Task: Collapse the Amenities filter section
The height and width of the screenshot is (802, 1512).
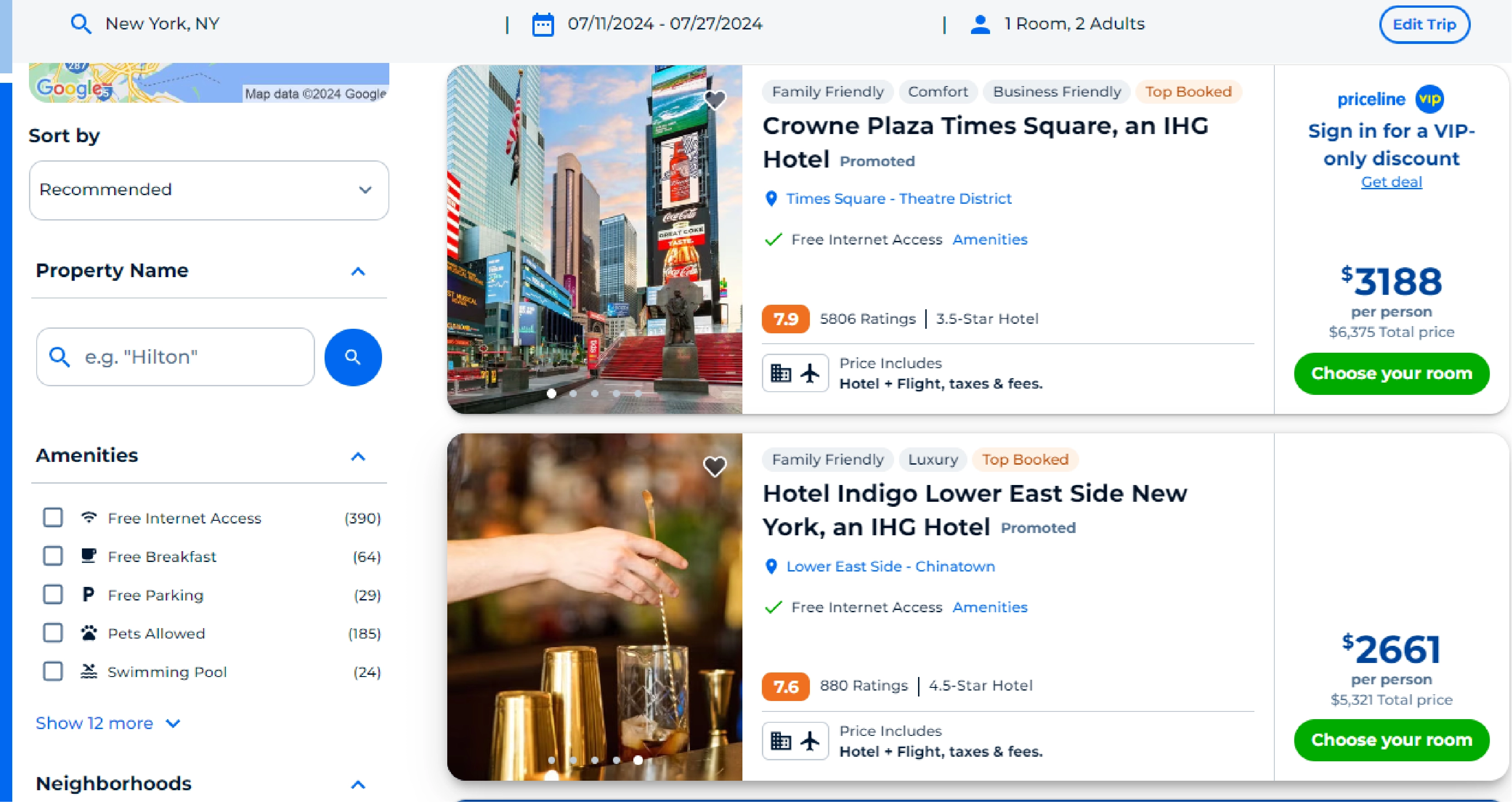Action: coord(358,457)
